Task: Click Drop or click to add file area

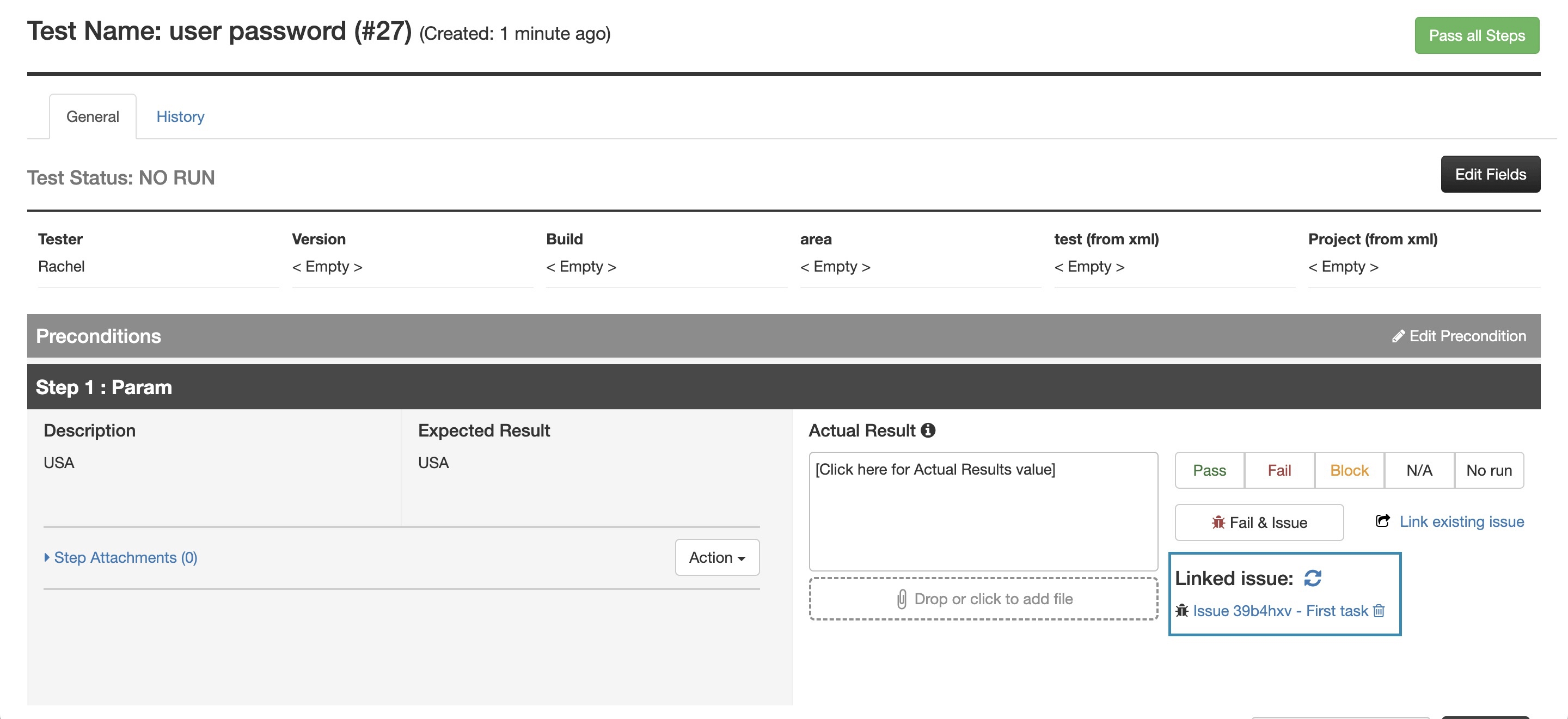Action: click(x=983, y=599)
